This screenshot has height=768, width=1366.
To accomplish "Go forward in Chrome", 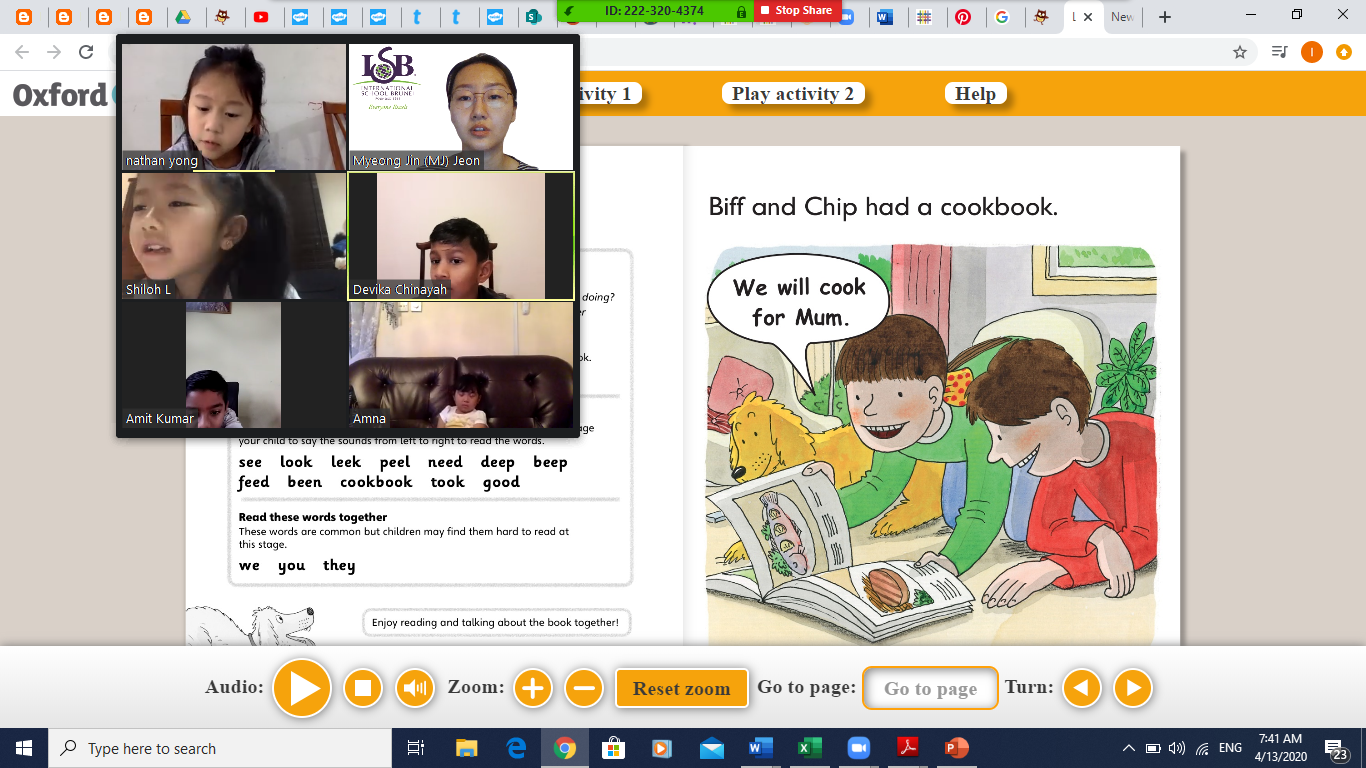I will tap(54, 52).
